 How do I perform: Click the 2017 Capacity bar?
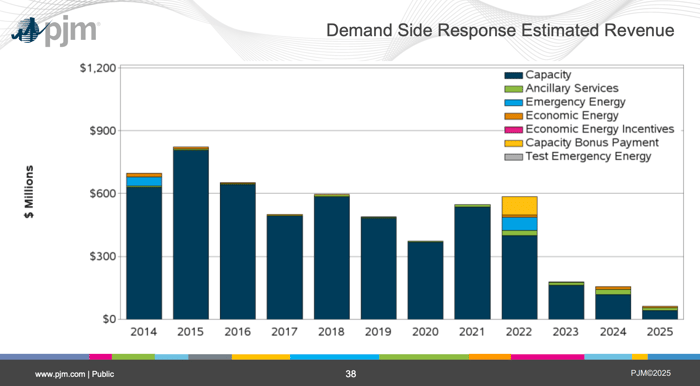pos(285,267)
